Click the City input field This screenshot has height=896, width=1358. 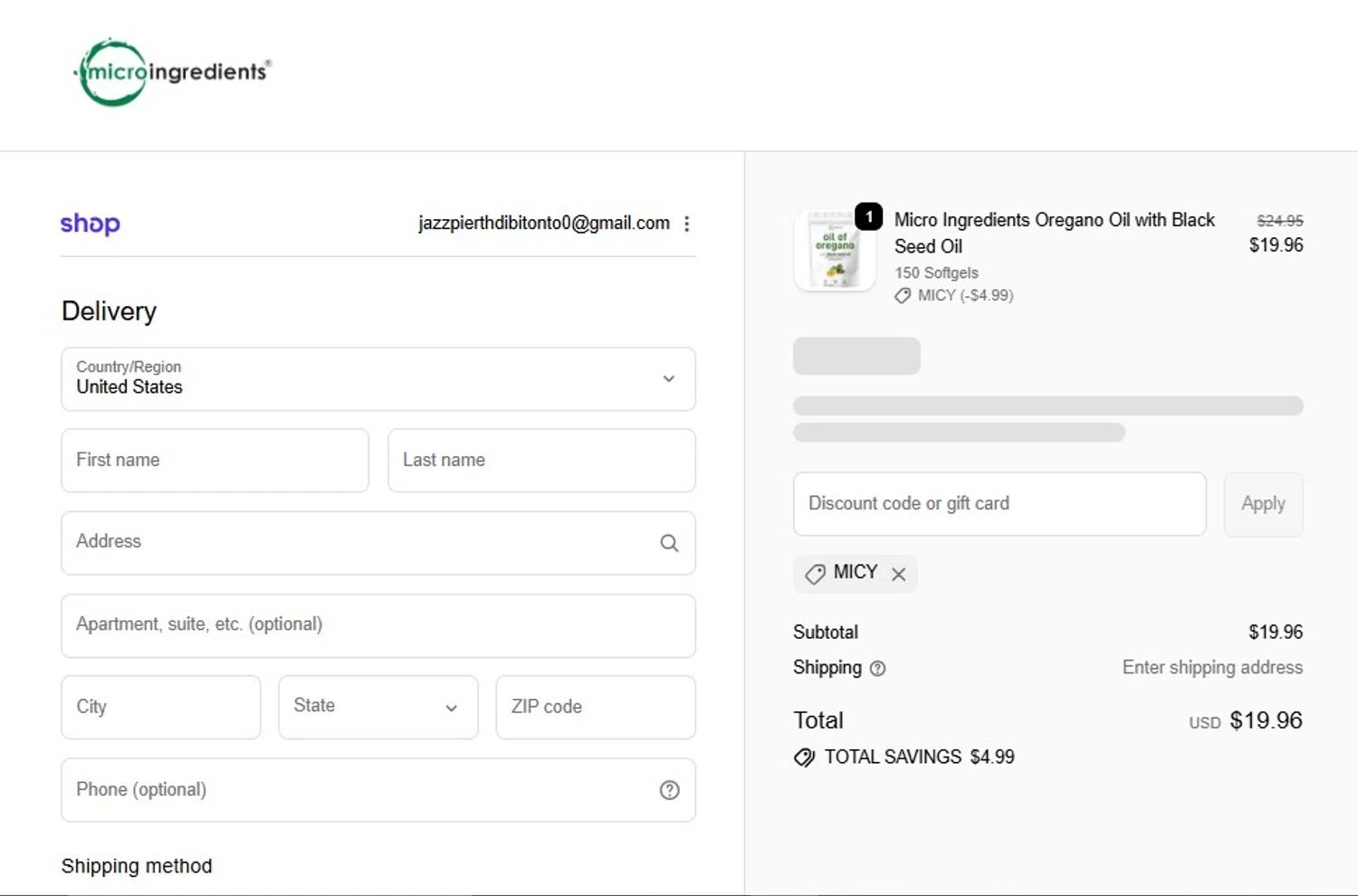tap(161, 707)
